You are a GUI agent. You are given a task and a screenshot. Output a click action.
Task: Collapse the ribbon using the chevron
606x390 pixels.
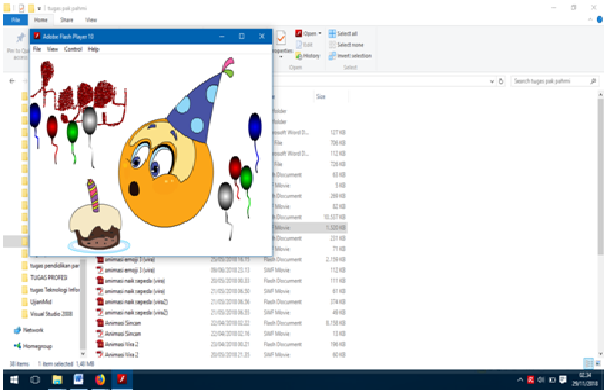[x=590, y=20]
